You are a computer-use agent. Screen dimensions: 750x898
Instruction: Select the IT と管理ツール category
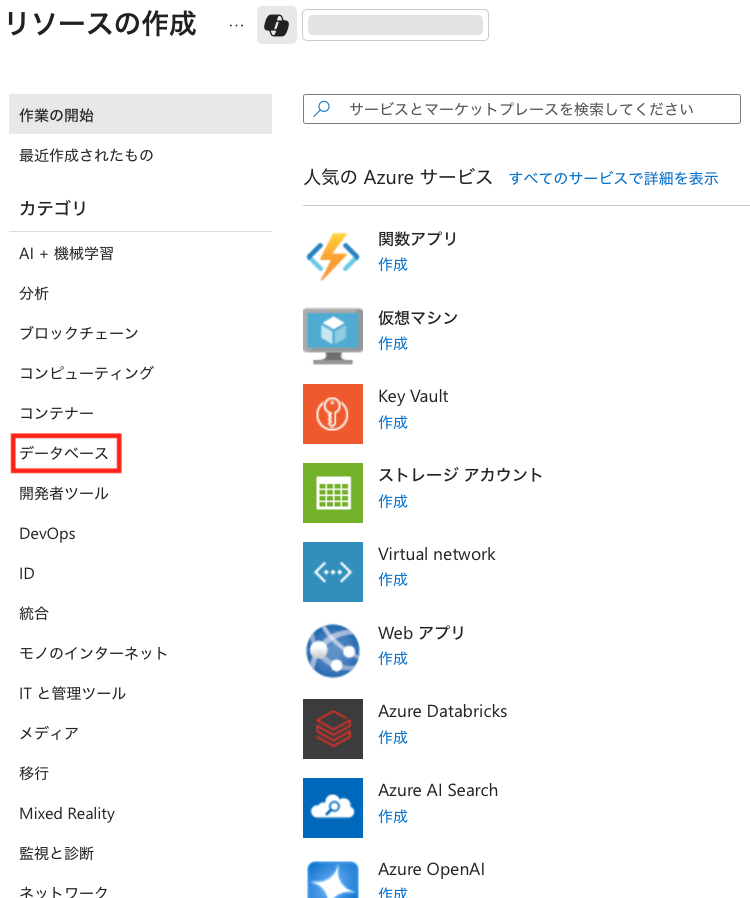(73, 693)
